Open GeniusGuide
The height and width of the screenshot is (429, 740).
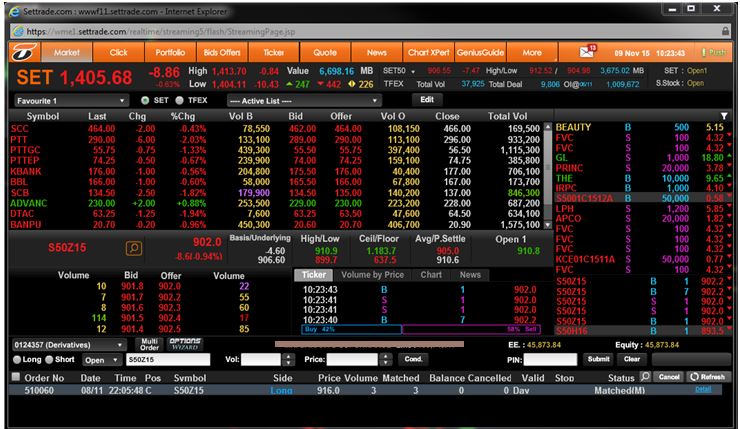tap(480, 52)
